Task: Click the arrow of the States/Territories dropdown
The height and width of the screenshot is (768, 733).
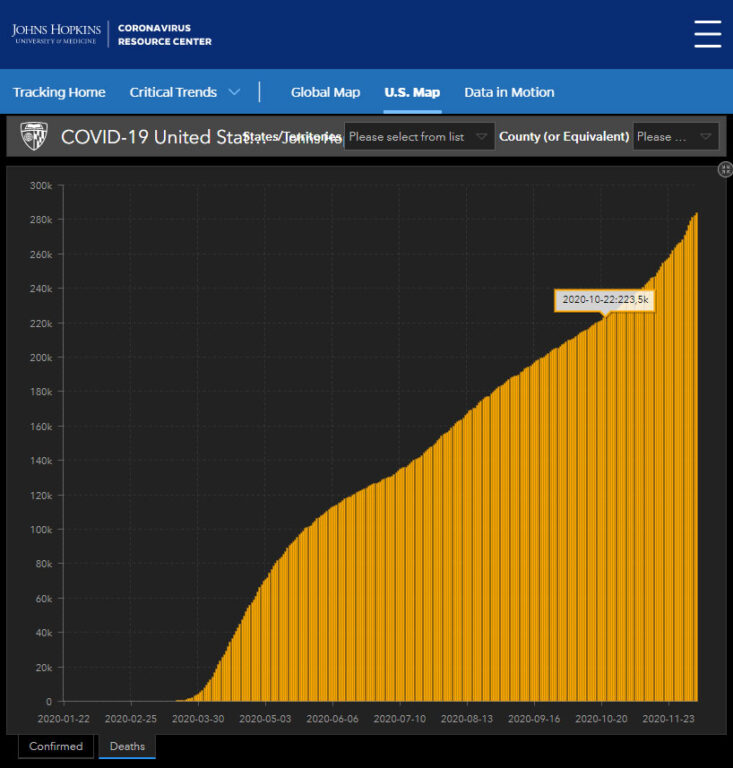Action: (481, 137)
